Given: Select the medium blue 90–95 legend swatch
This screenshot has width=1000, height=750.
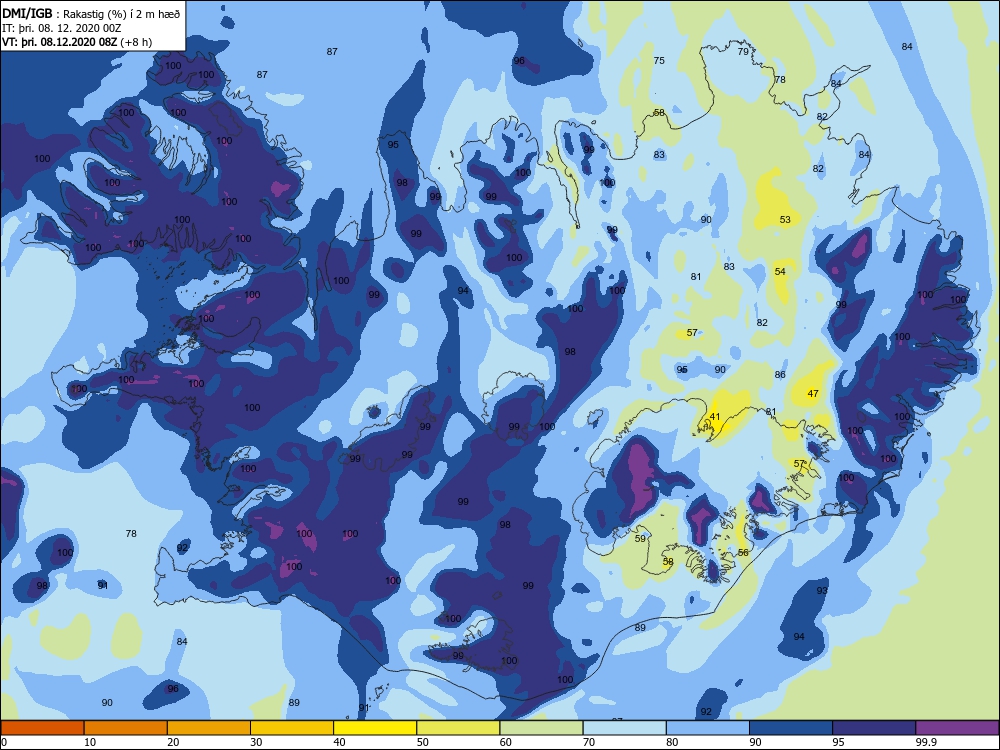Looking at the screenshot, I should point(791,728).
